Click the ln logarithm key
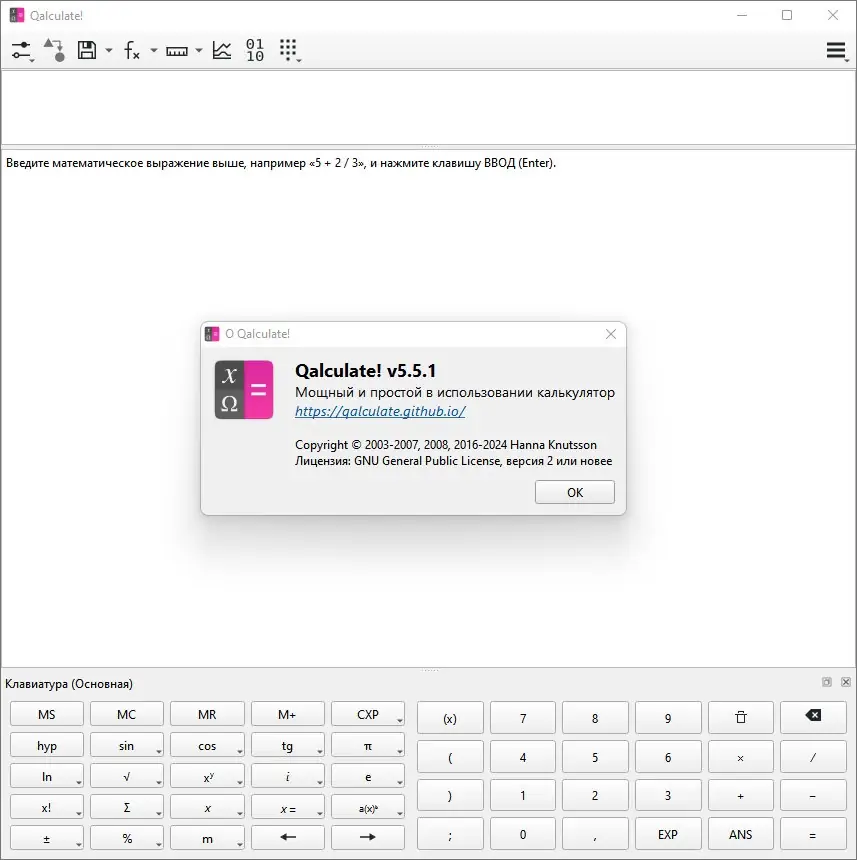857x860 pixels. coord(47,776)
